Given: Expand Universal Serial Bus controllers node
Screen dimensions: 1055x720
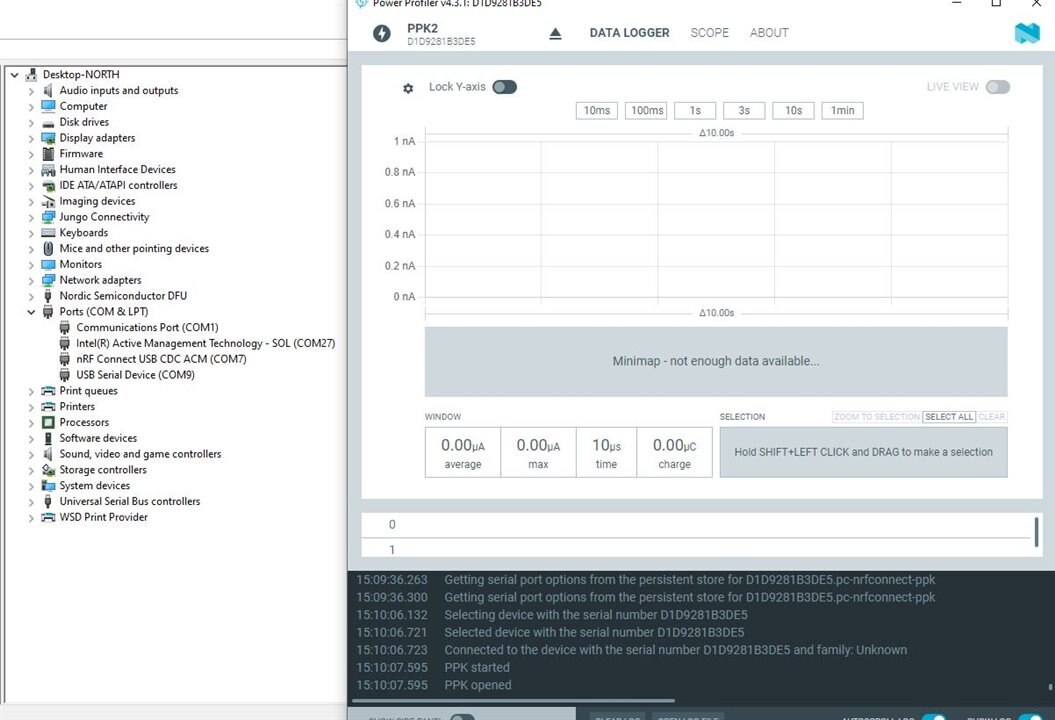Looking at the screenshot, I should pos(31,502).
